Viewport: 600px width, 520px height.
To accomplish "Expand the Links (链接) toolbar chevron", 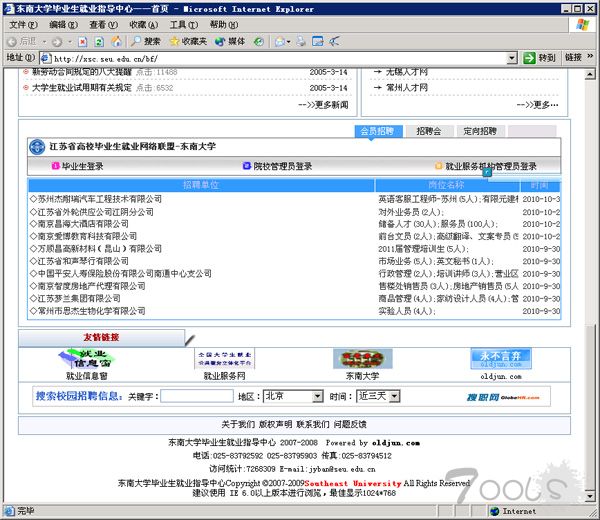I will pos(590,56).
